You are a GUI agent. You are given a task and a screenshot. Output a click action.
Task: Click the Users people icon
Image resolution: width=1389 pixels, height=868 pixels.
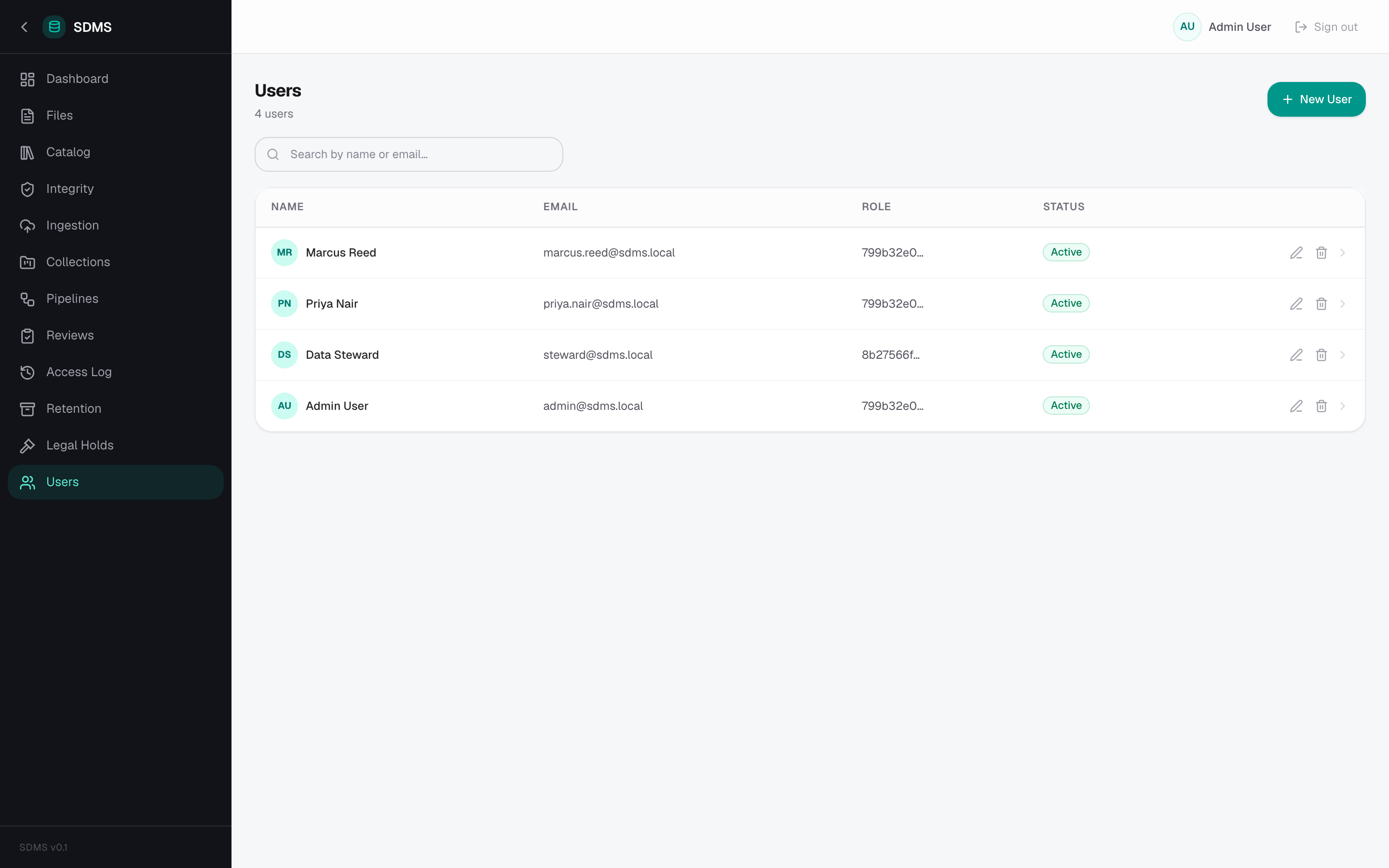(27, 483)
